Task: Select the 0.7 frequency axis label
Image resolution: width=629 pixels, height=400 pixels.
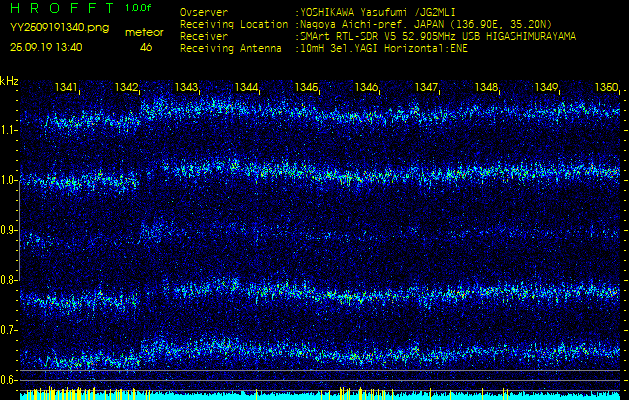Action: (x=9, y=330)
